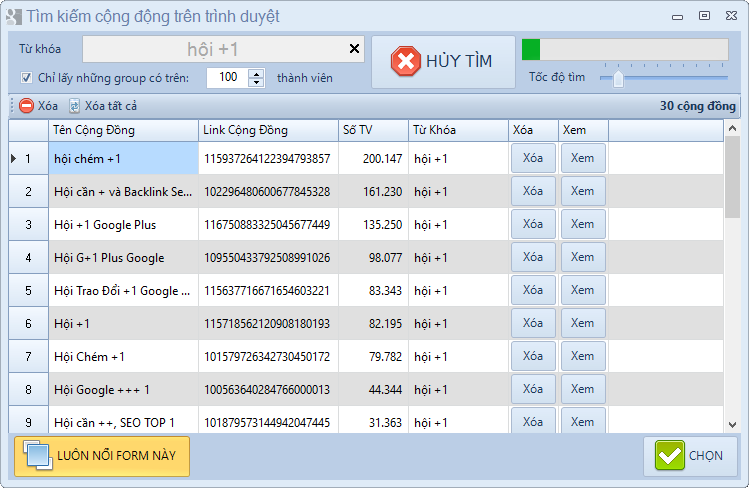
Task: Click the LUÔN NỔI FORM NÀY button
Action: tap(102, 456)
